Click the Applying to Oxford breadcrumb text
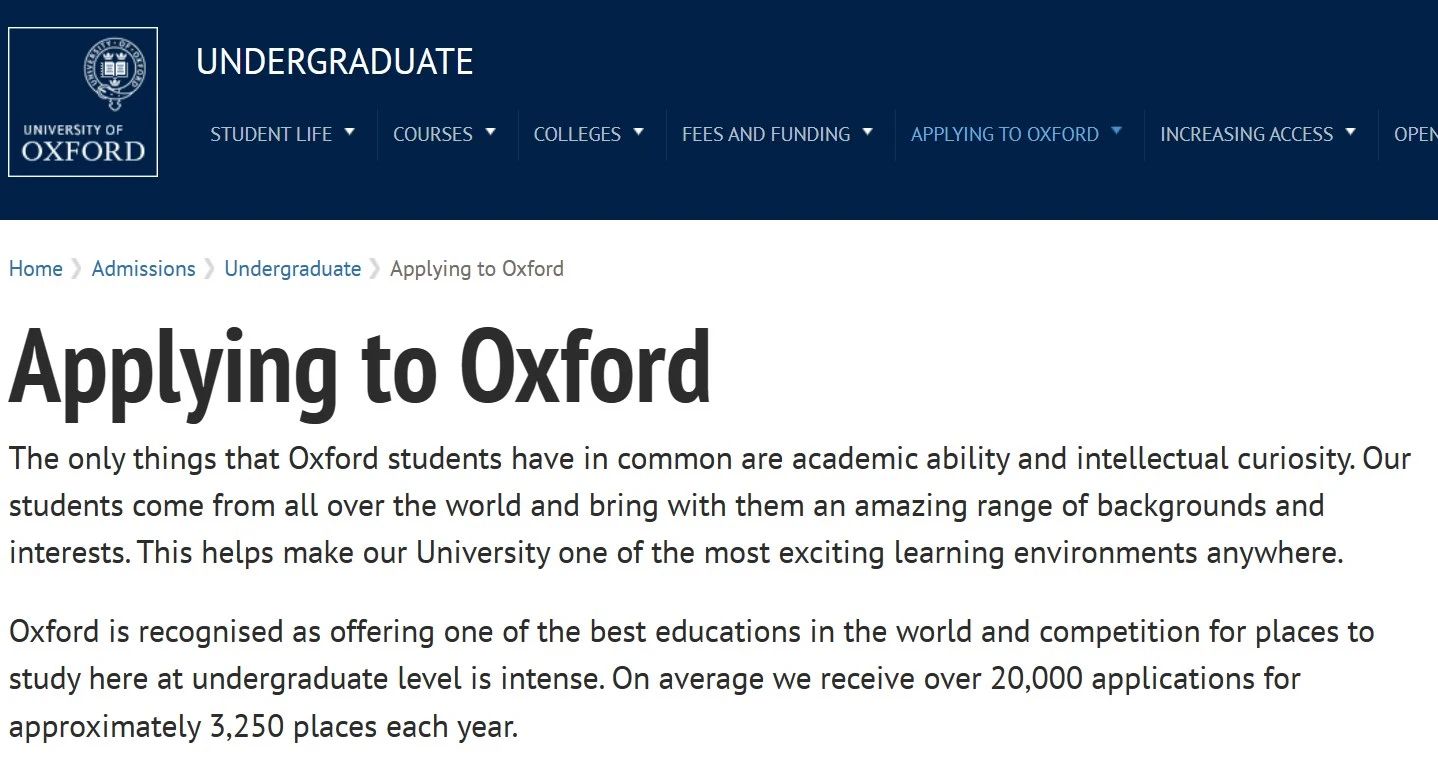1438x766 pixels. [x=477, y=269]
